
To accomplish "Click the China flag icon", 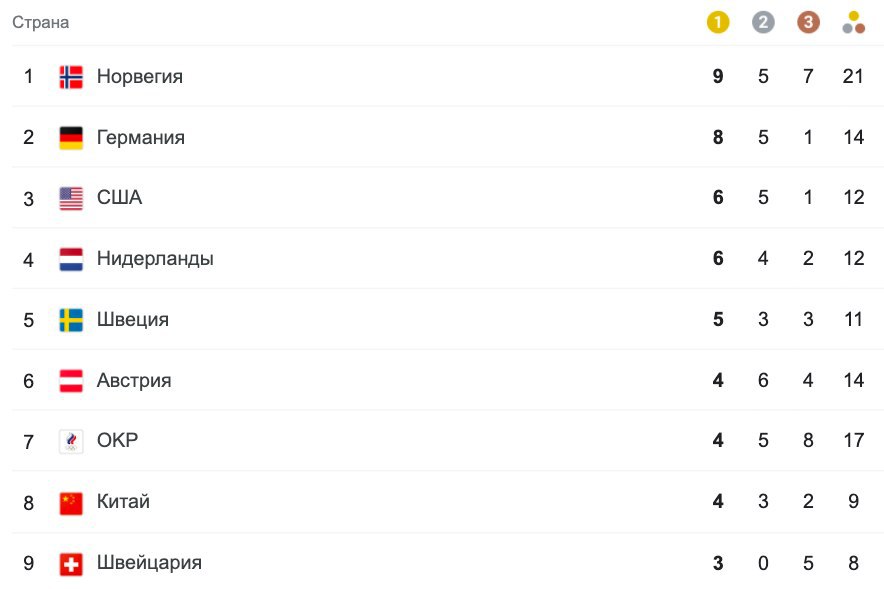I will click(x=71, y=502).
